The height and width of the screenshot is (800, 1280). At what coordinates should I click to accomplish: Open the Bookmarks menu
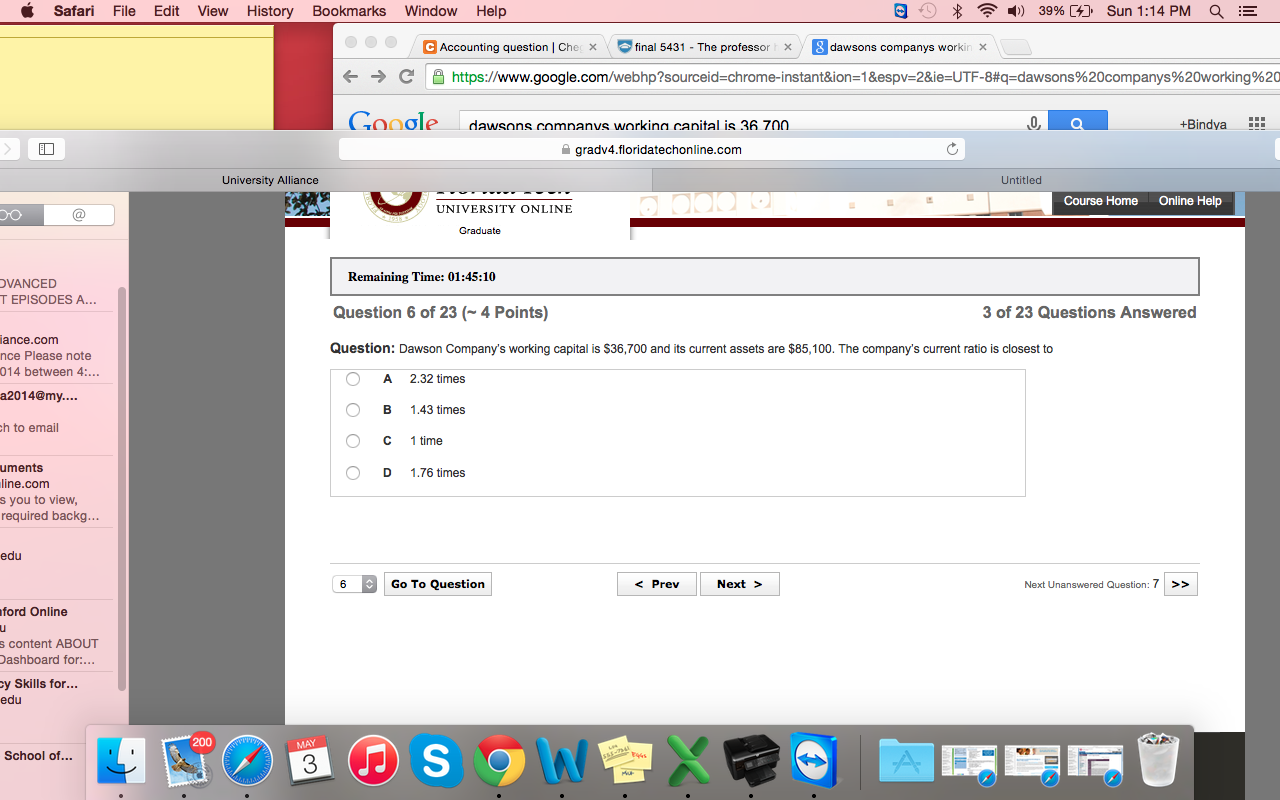tap(348, 11)
